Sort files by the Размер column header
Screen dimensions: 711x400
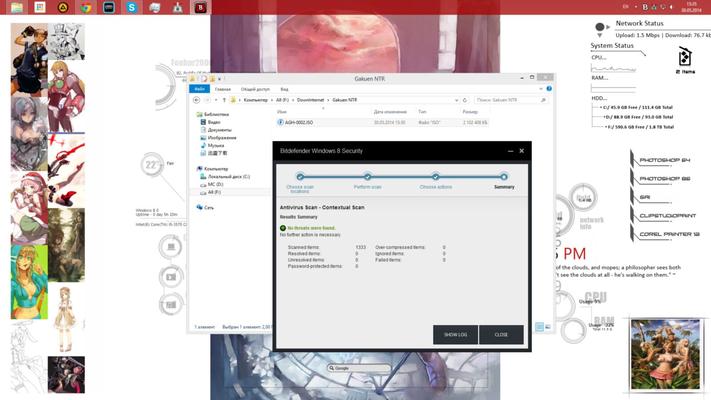point(470,112)
